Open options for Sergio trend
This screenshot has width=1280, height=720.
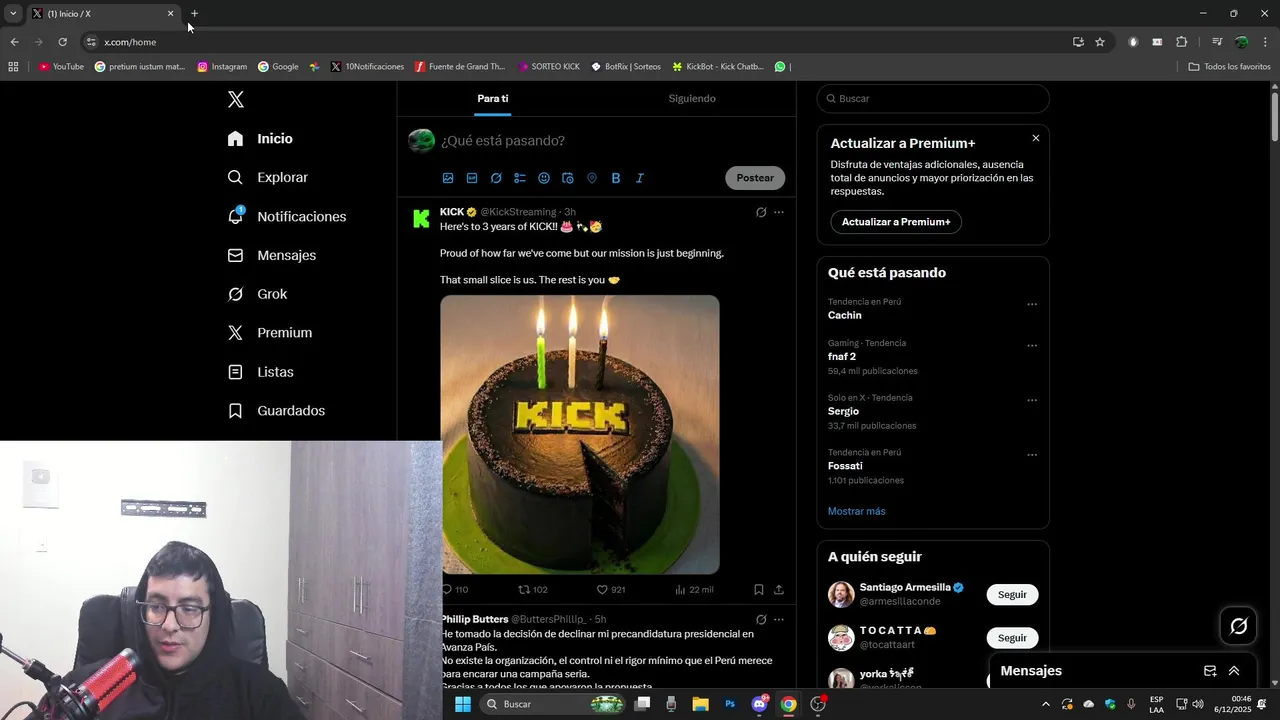(x=1032, y=400)
